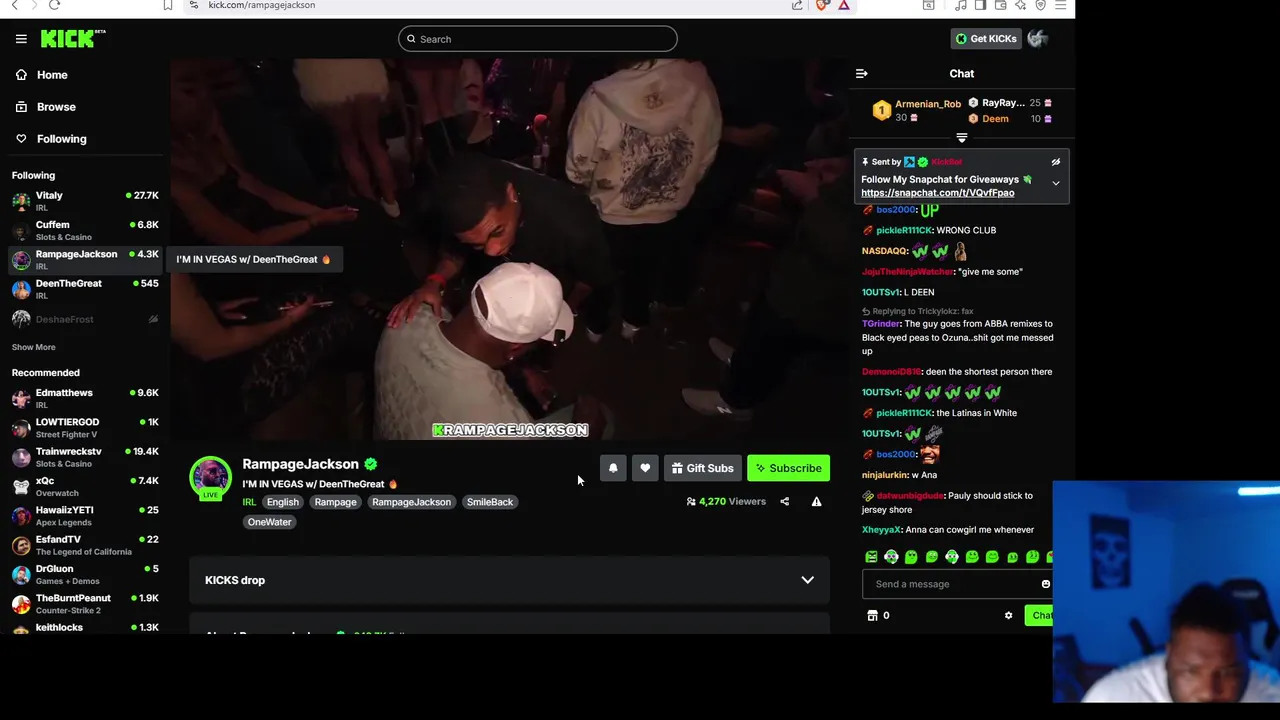Open the hamburger sidebar menu
The image size is (1280, 720).
point(21,39)
